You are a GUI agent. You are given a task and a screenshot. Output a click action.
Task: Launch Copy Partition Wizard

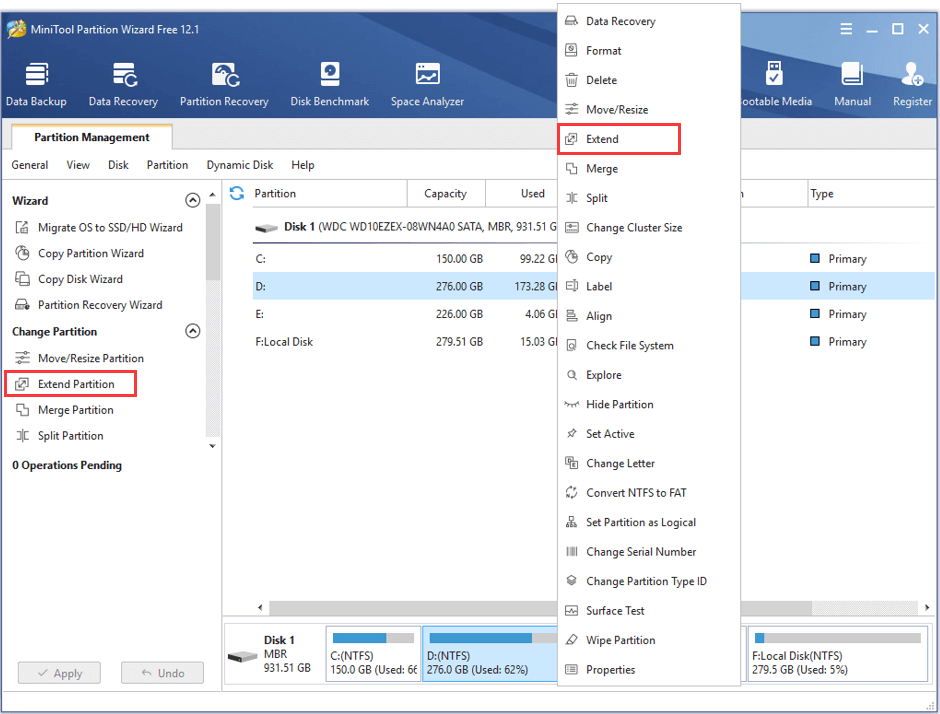point(79,253)
